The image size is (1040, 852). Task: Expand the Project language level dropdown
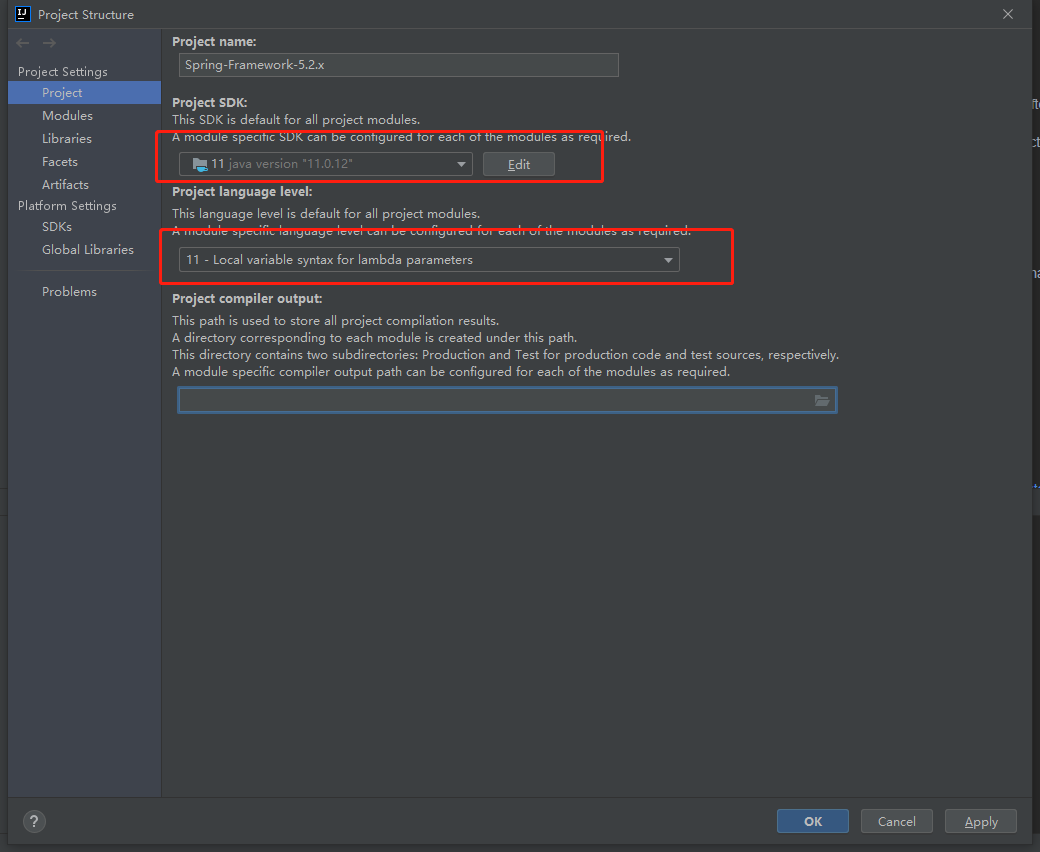coord(429,260)
